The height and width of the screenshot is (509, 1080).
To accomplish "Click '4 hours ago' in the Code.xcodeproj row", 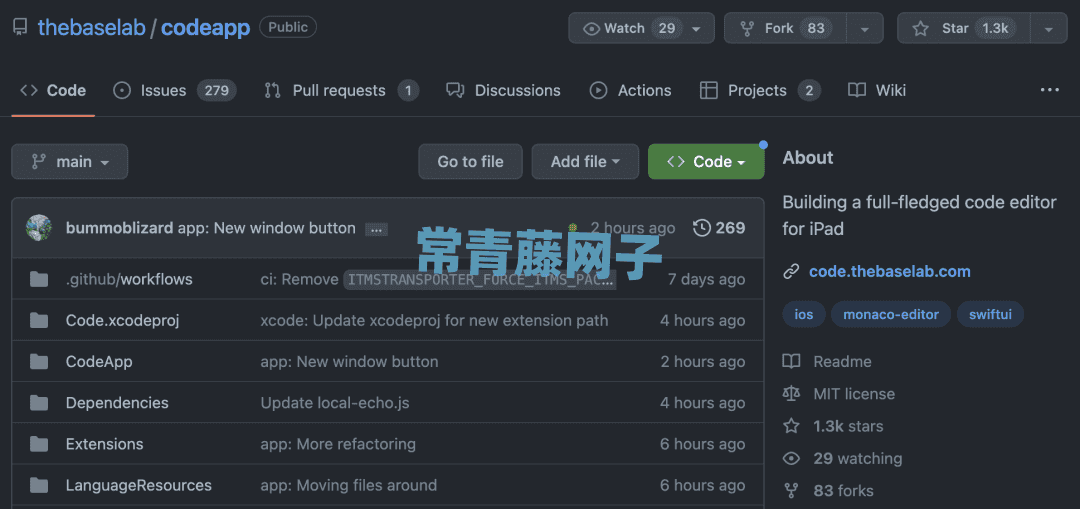I will coord(703,320).
